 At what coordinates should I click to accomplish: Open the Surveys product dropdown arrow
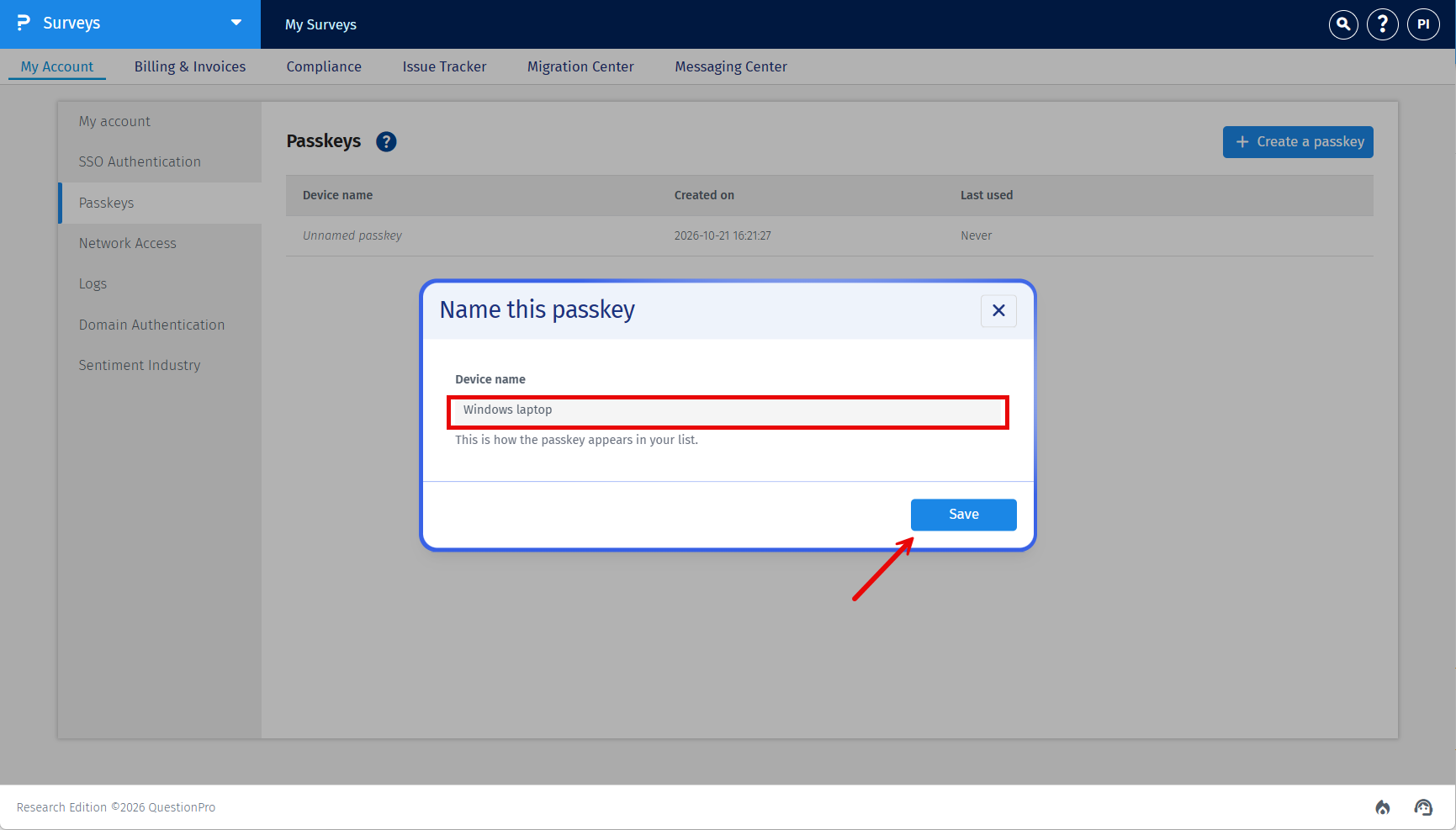pos(236,23)
